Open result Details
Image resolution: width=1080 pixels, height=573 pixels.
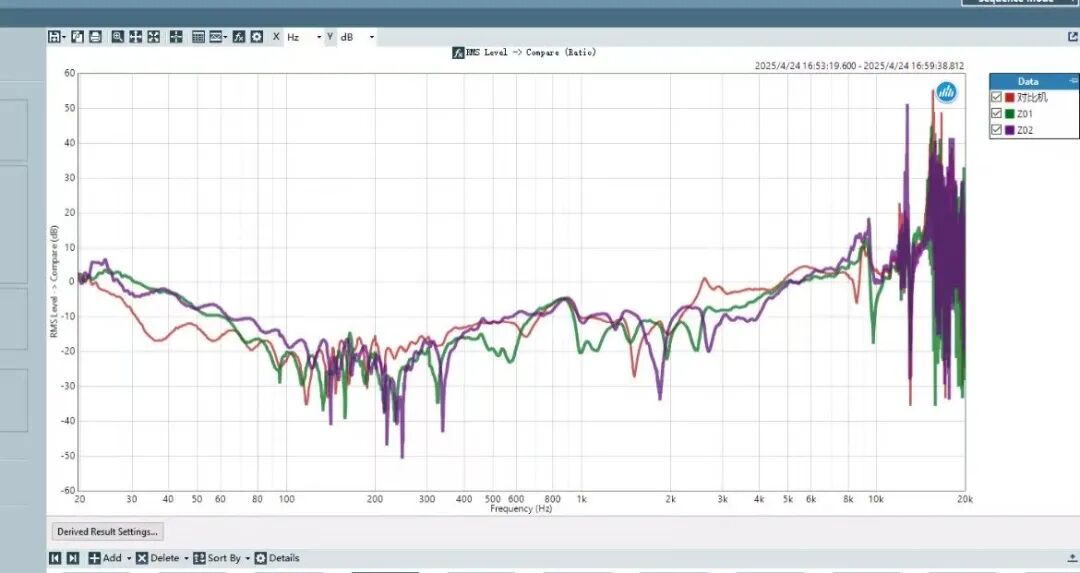(277, 559)
